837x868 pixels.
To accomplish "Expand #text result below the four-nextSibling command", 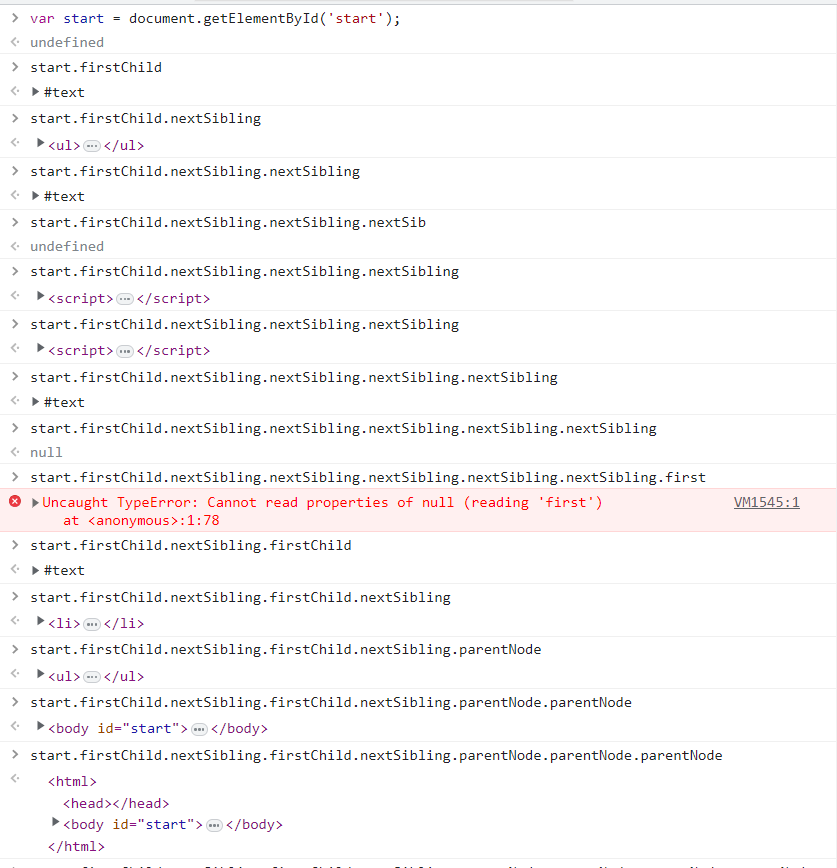I will click(35, 402).
